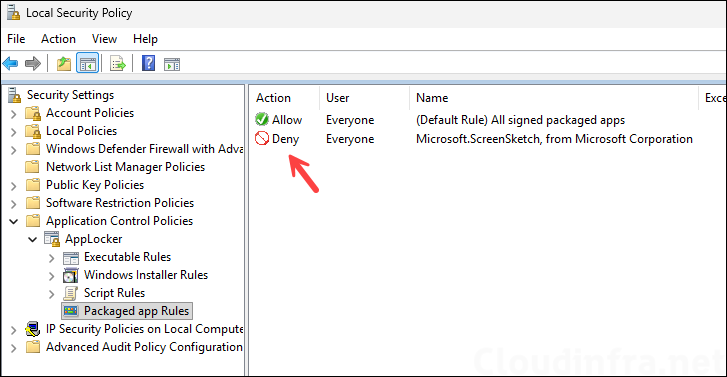The height and width of the screenshot is (377, 727).
Task: Open the Help toolbar icon
Action: [148, 63]
